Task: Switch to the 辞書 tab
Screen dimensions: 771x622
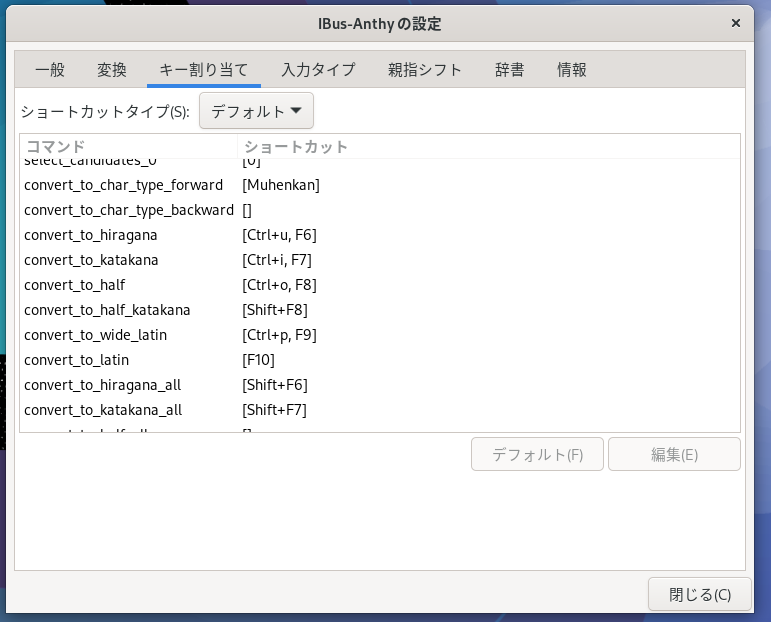Action: (509, 70)
